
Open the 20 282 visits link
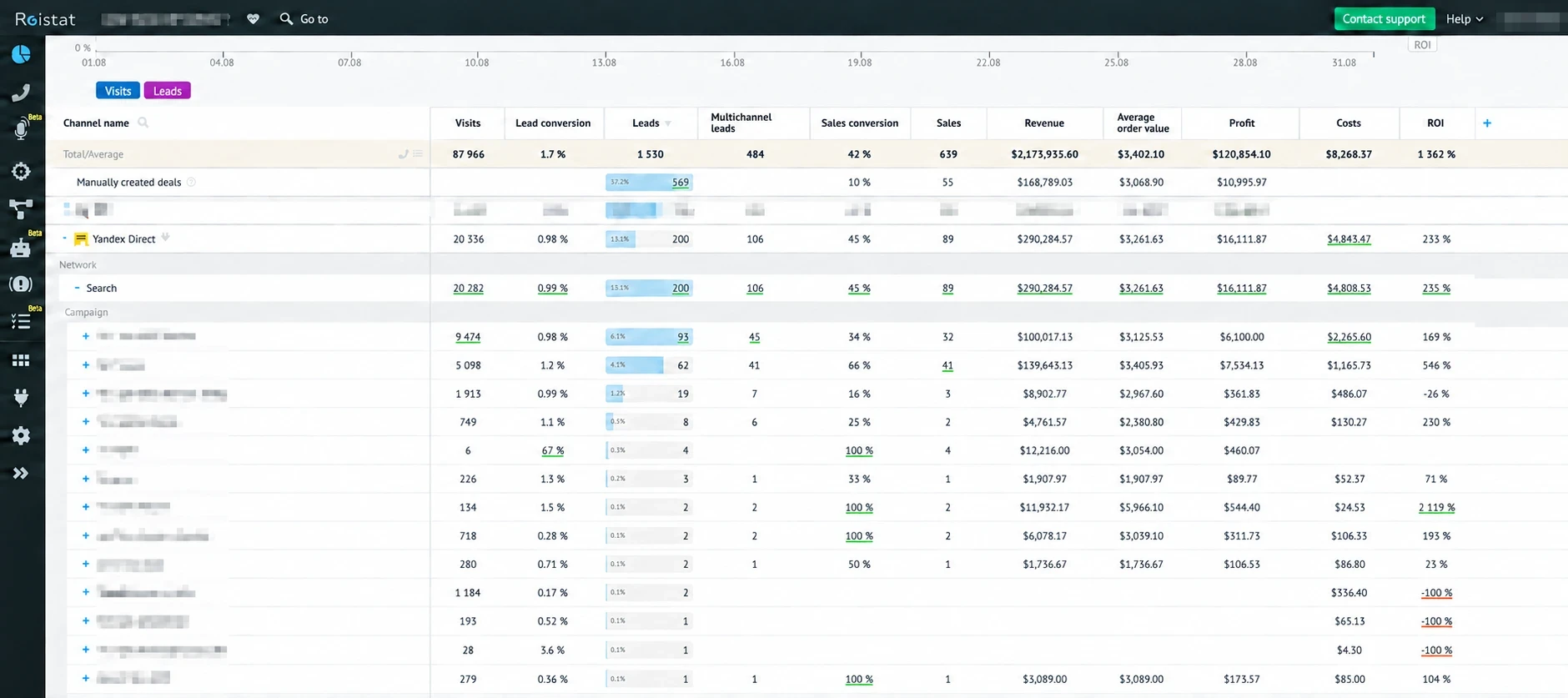tap(468, 288)
